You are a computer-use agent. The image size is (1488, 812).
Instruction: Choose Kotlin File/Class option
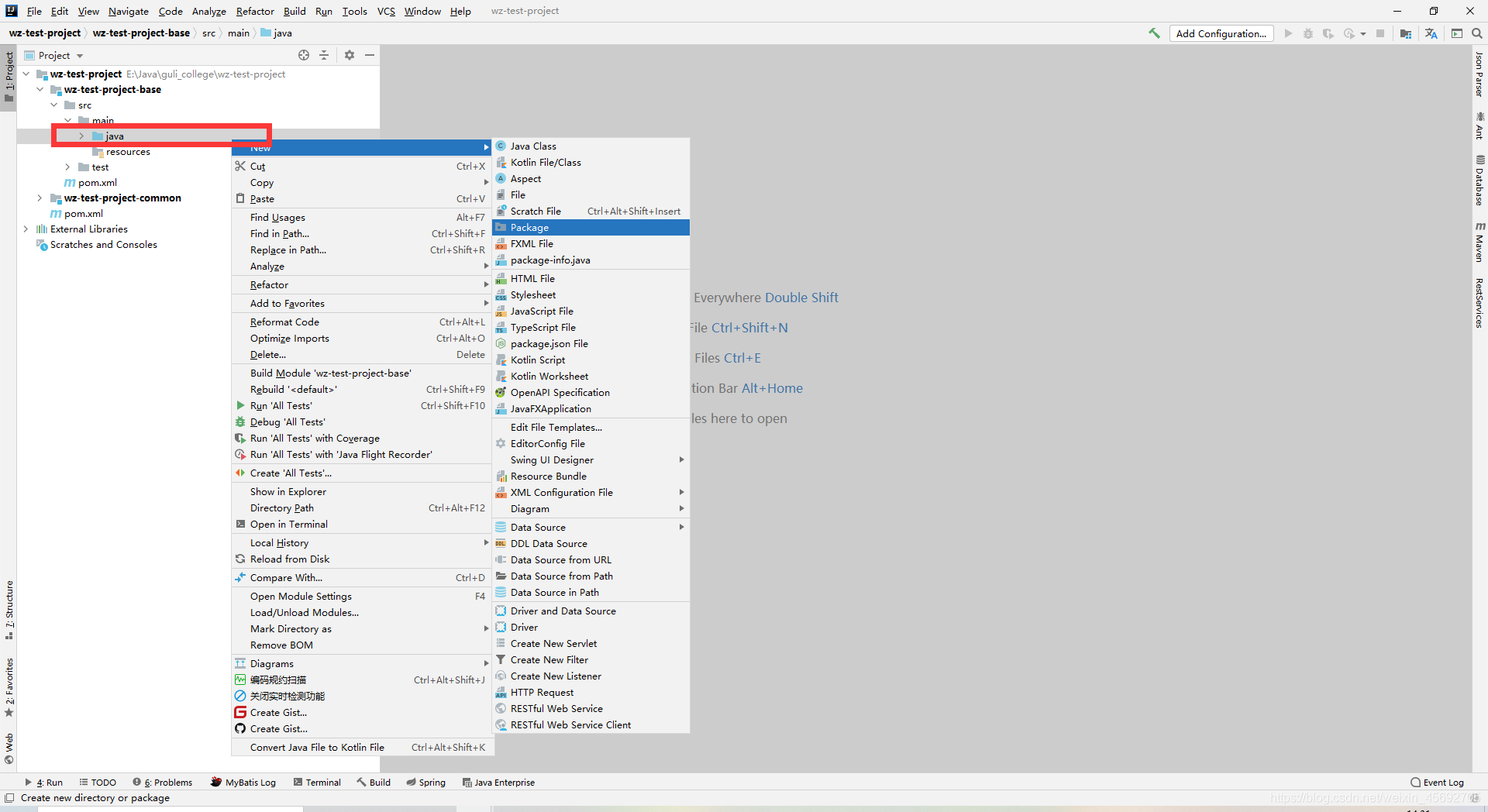(591, 162)
